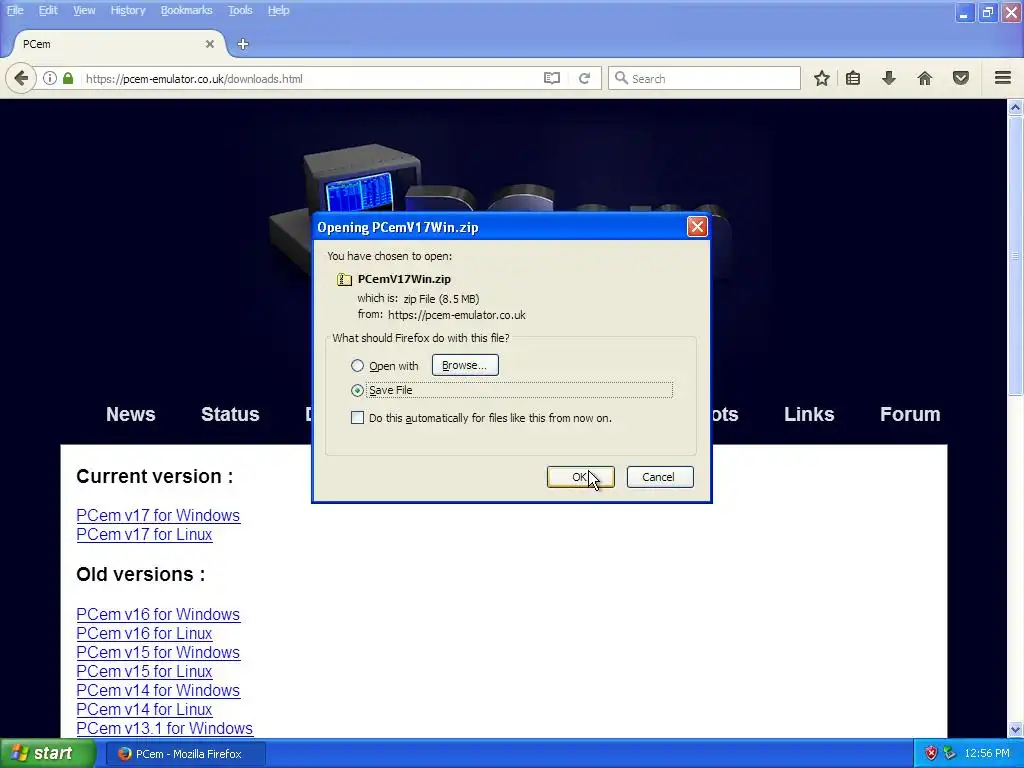Open the PCem v15 for Windows link
Image resolution: width=1024 pixels, height=768 pixels.
click(x=158, y=652)
